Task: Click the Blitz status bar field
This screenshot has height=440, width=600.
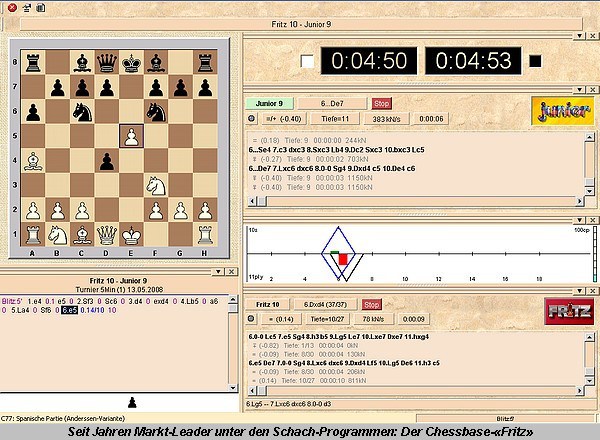Action: (505, 418)
